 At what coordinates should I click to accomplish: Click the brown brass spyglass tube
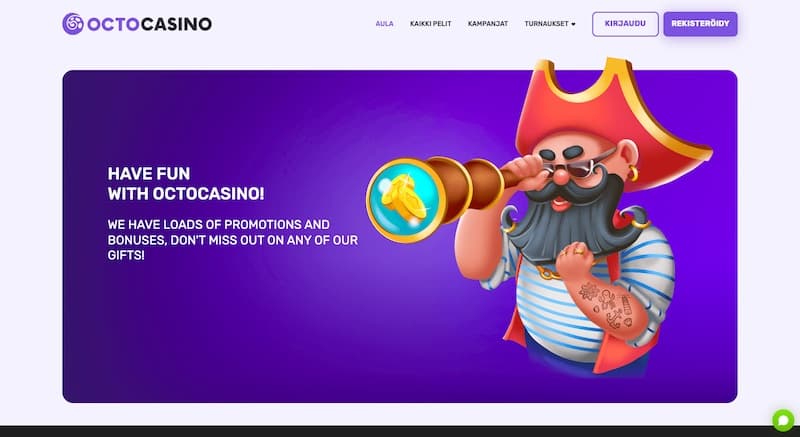click(x=469, y=185)
